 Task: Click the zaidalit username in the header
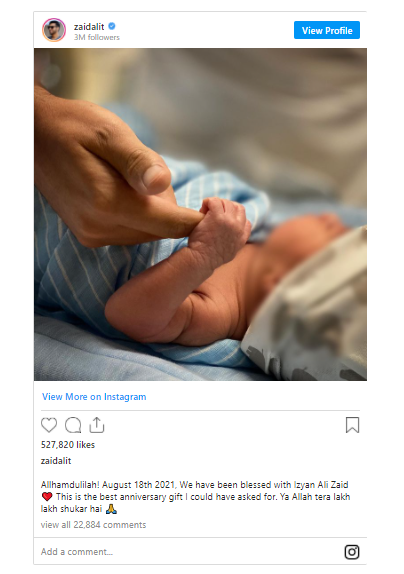click(89, 26)
